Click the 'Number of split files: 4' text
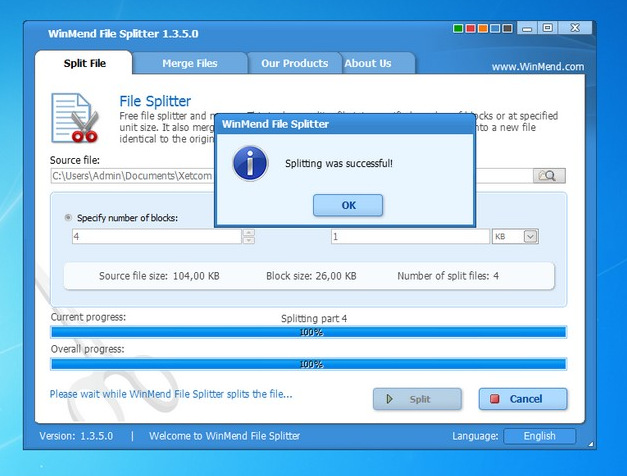 [448, 276]
